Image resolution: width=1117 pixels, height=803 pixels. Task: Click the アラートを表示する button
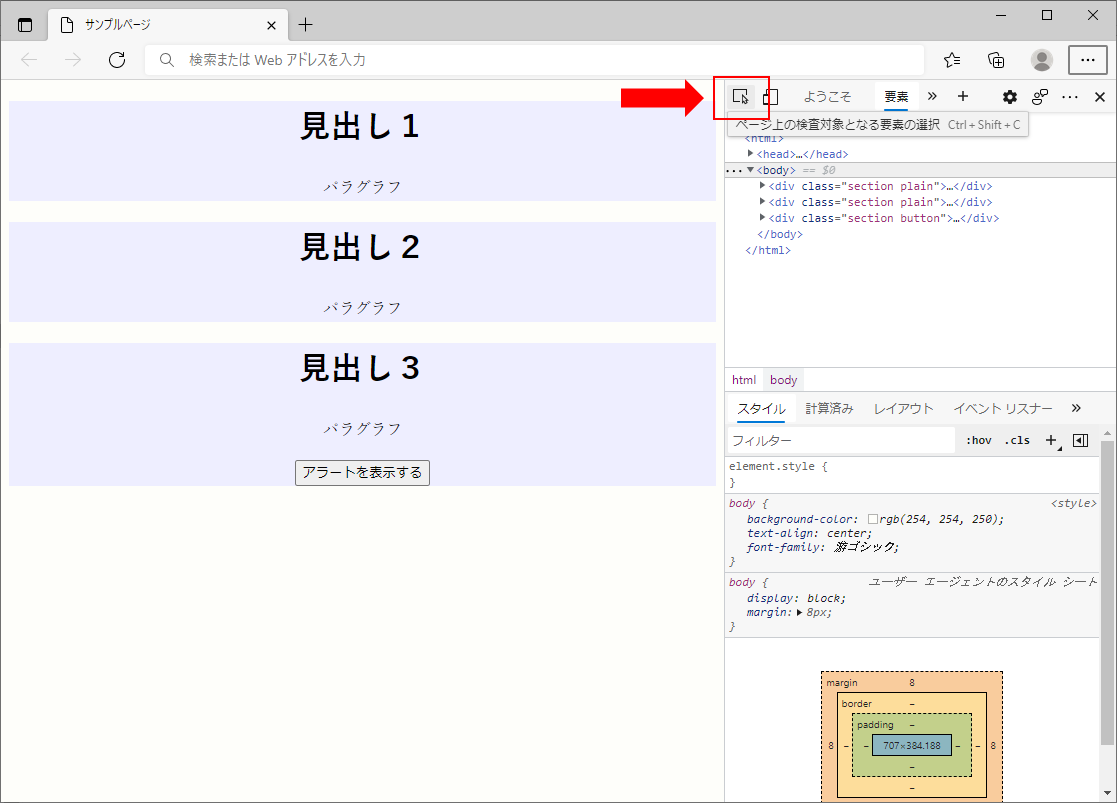[362, 473]
